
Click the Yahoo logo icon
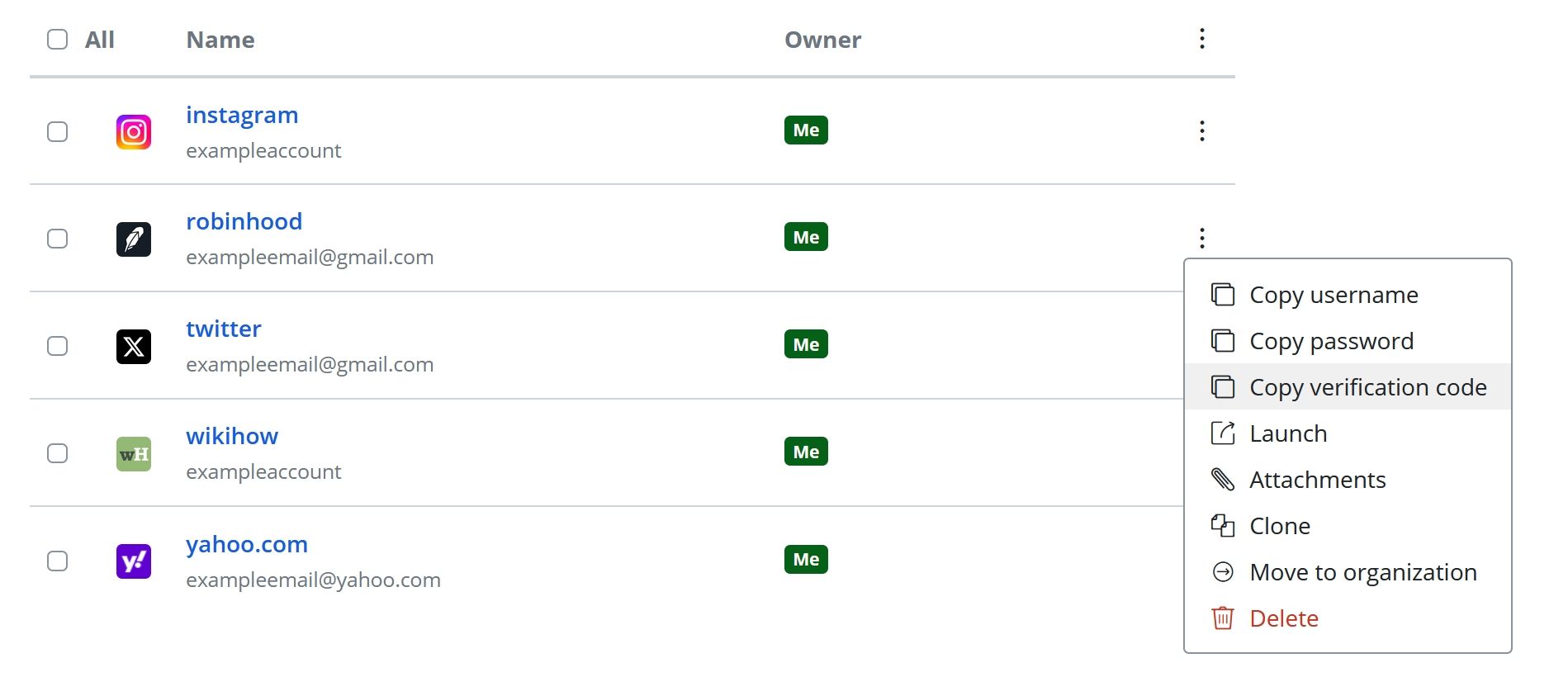click(x=133, y=561)
